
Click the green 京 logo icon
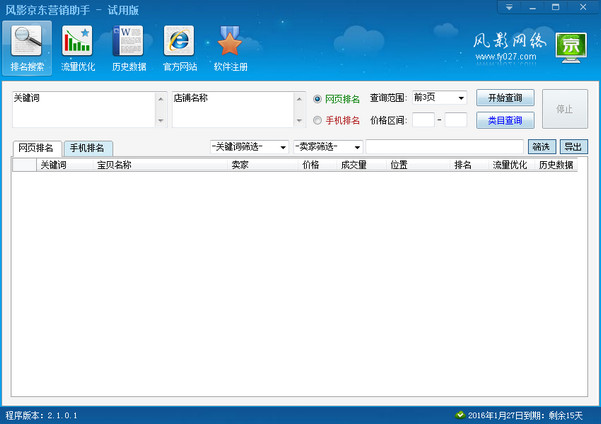(x=571, y=46)
